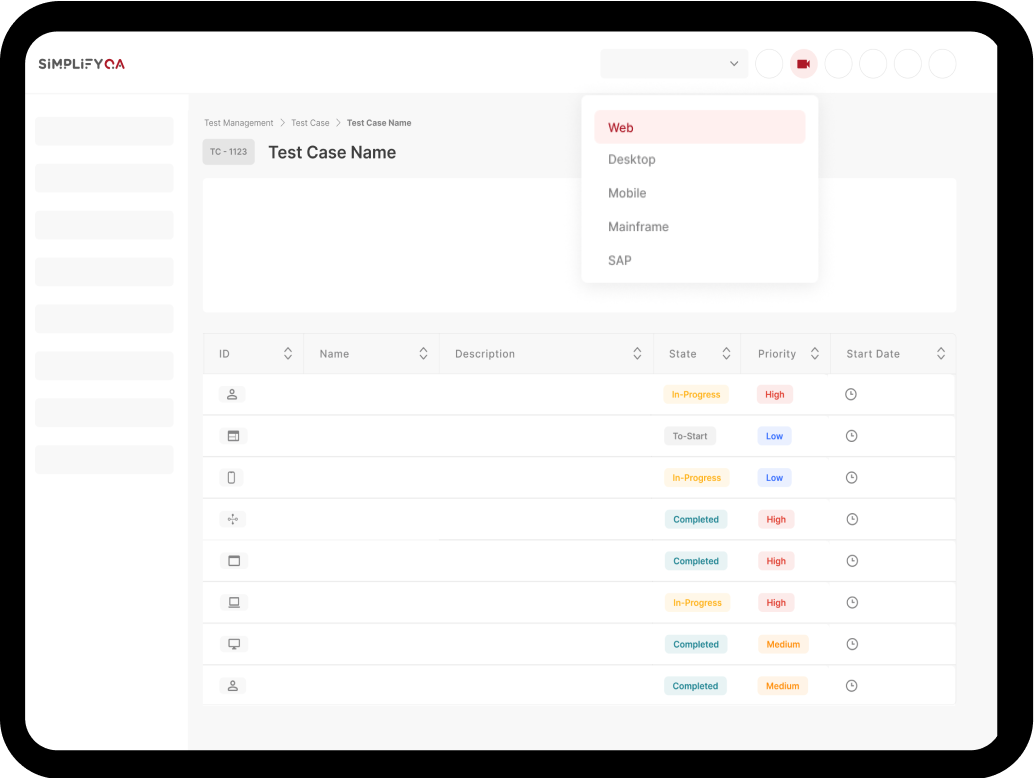
Task: Click the desktop monitor icon in the seventh row
Action: (x=233, y=644)
